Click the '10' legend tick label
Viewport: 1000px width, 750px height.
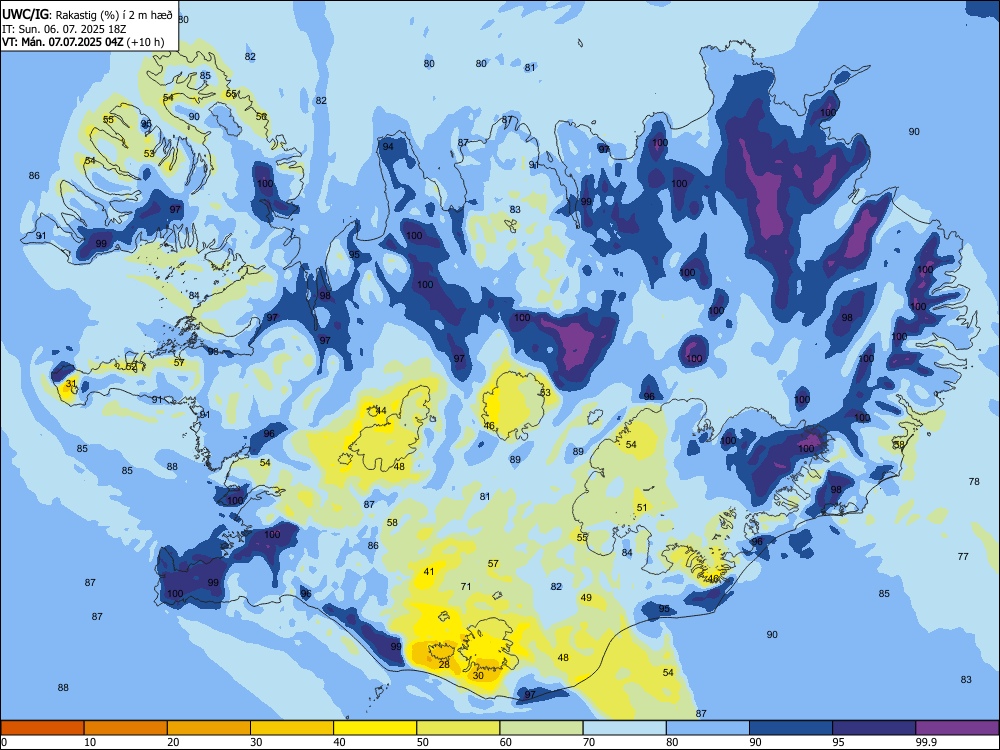(90, 742)
